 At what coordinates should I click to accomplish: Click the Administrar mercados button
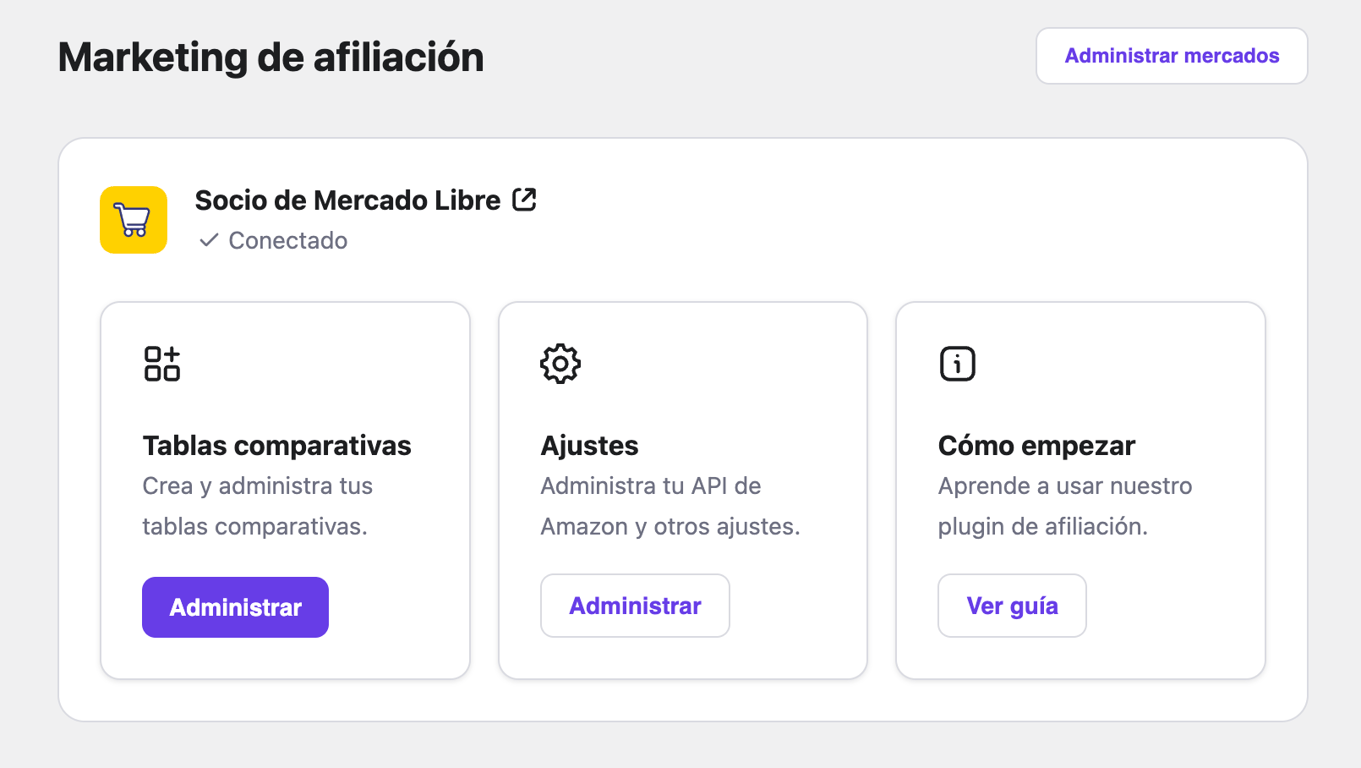1171,56
